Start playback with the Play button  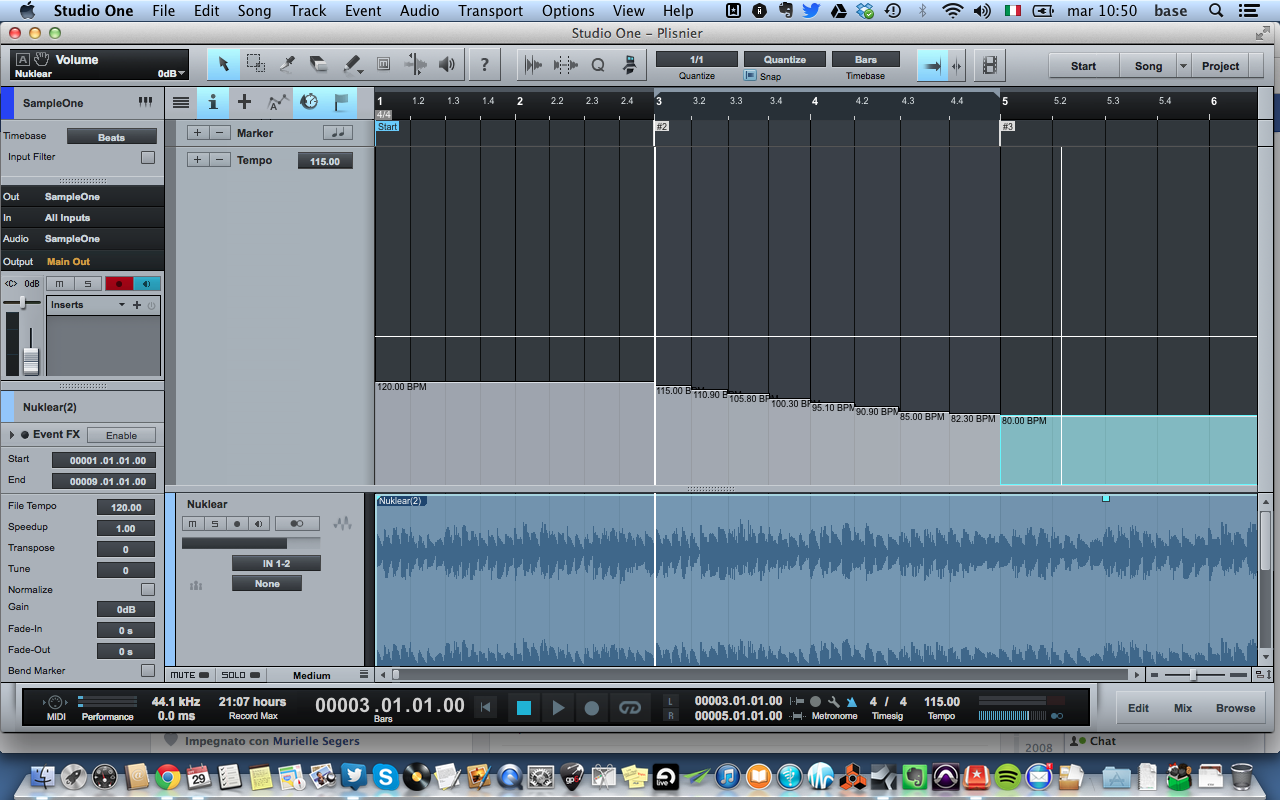(559, 707)
